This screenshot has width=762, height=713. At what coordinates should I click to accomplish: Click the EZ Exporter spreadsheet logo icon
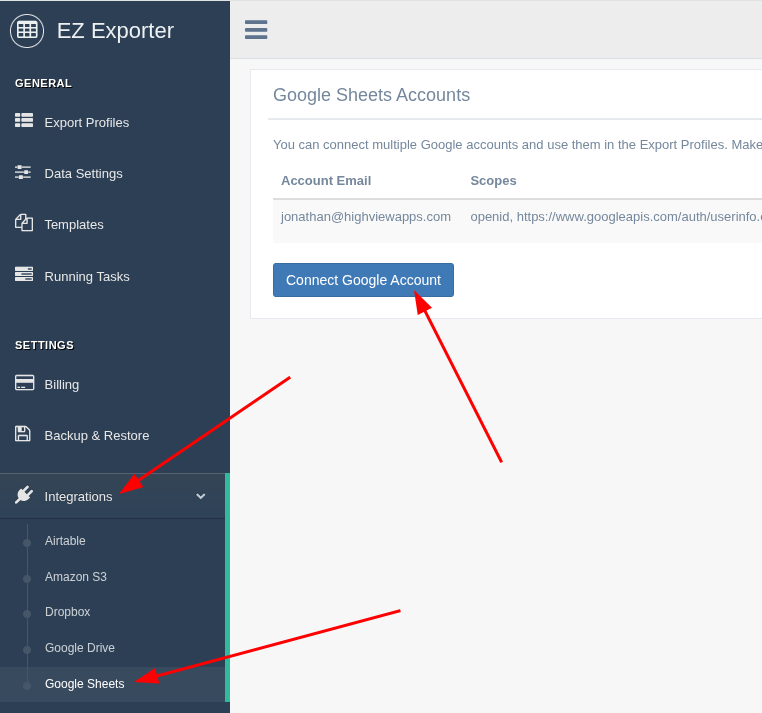27,31
